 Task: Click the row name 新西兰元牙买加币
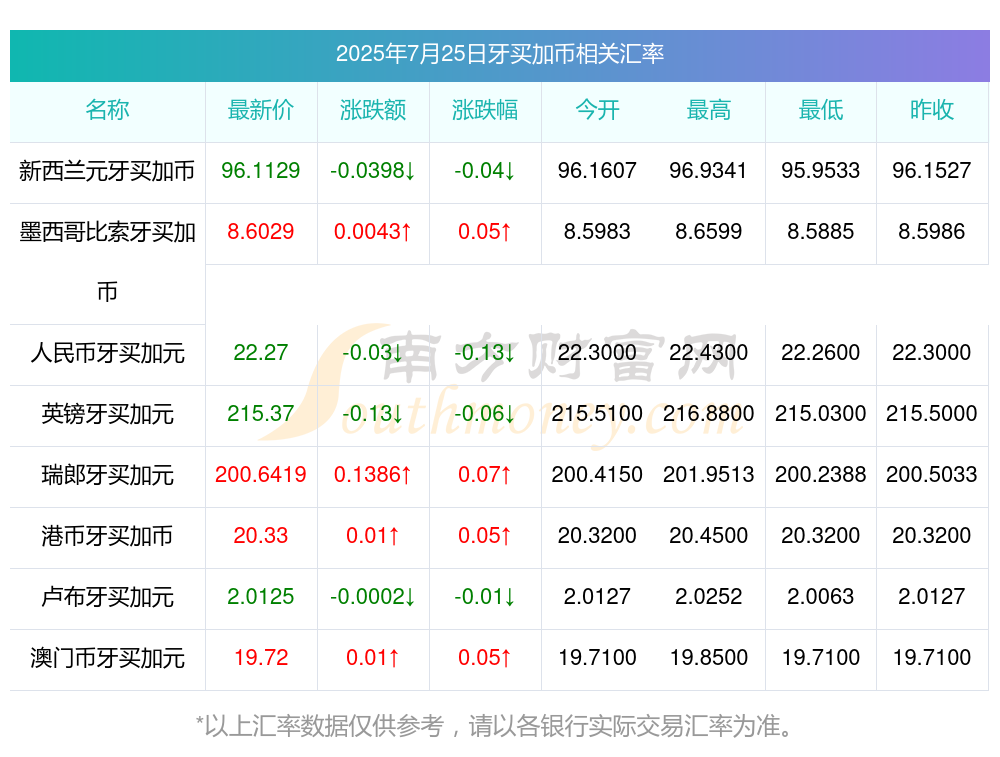[107, 171]
